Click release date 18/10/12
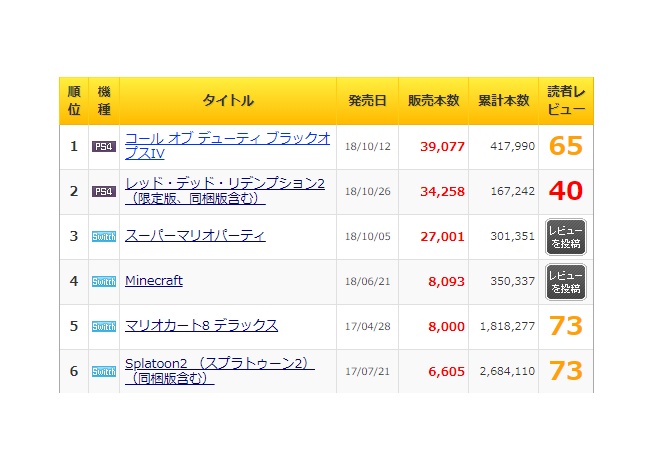The image size is (650, 450). 368,146
